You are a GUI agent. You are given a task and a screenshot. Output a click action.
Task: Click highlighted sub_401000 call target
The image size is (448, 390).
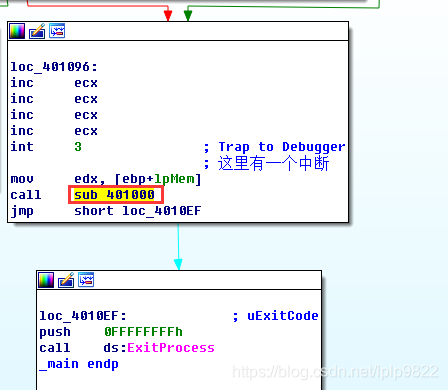[114, 195]
